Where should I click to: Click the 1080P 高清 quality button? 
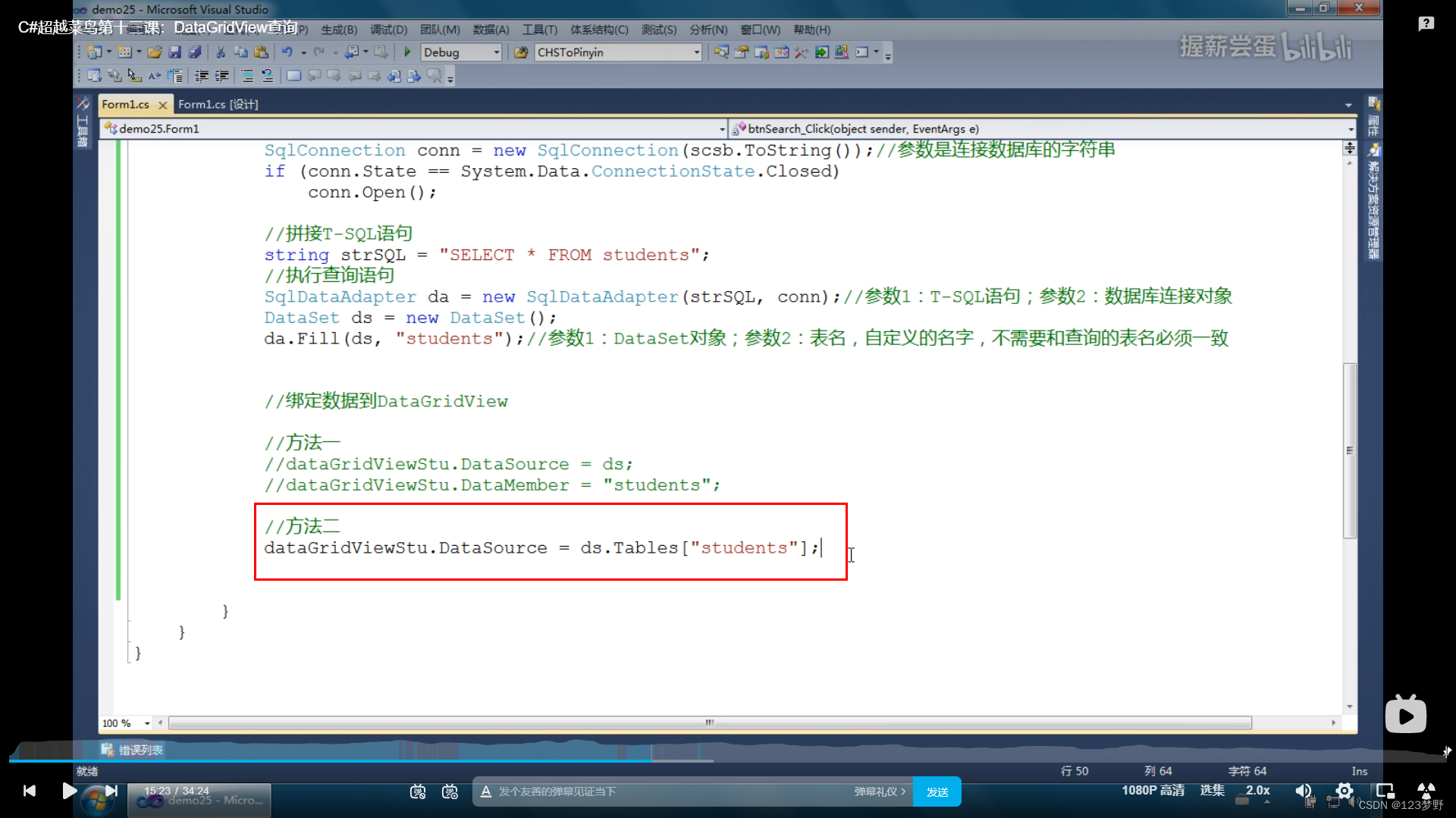click(1153, 790)
